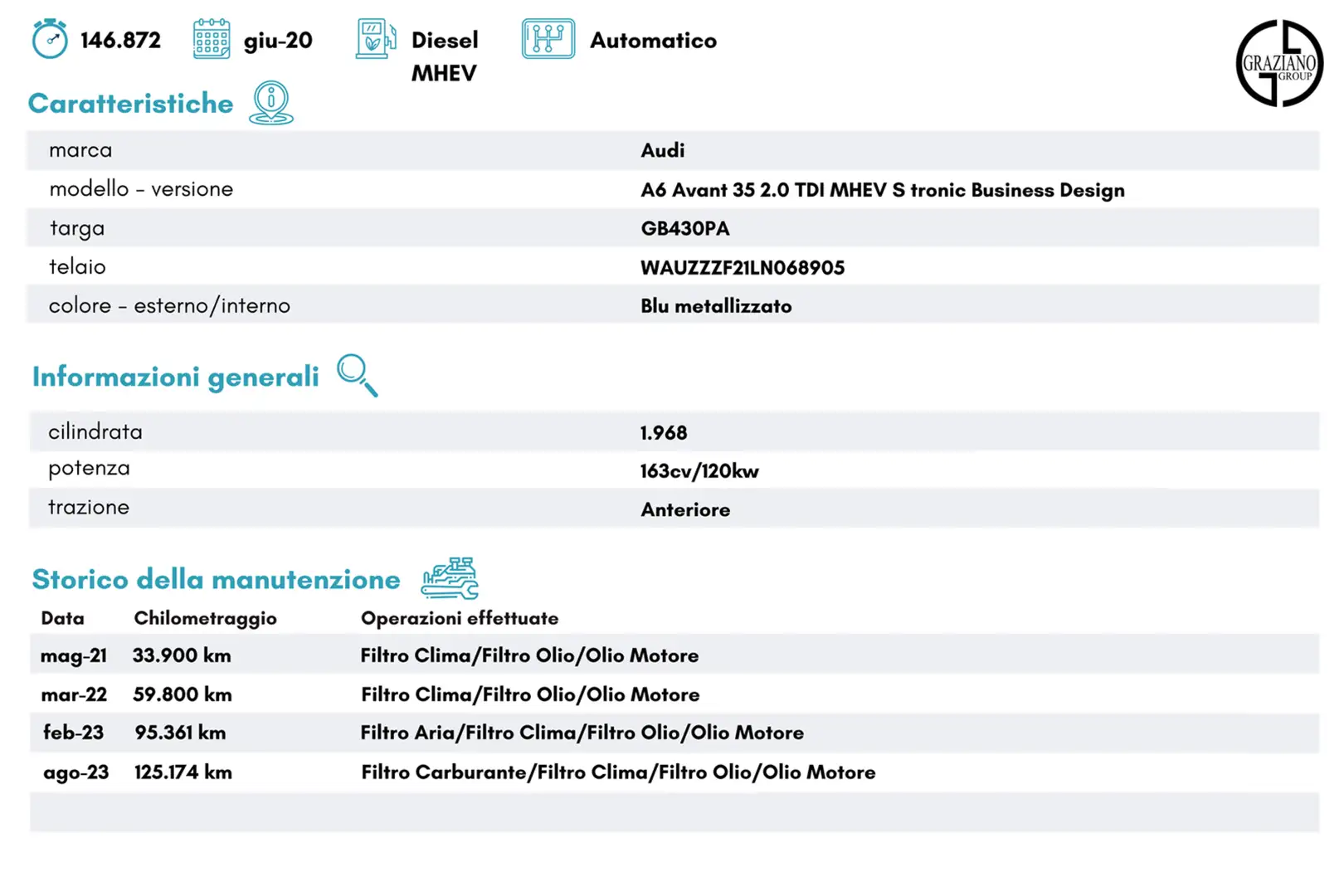Image resolution: width=1344 pixels, height=896 pixels.
Task: Click the feb-23 service date
Action: [73, 733]
